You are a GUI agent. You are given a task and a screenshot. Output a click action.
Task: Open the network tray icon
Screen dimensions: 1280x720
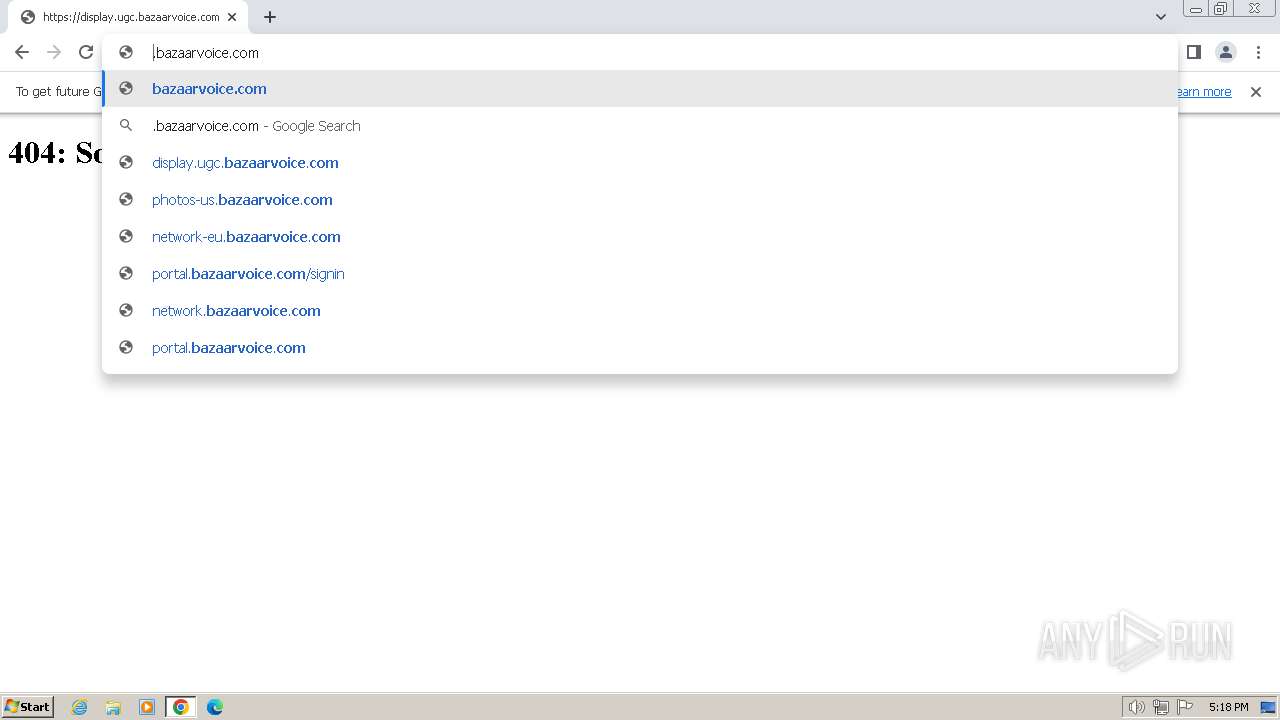[1161, 707]
